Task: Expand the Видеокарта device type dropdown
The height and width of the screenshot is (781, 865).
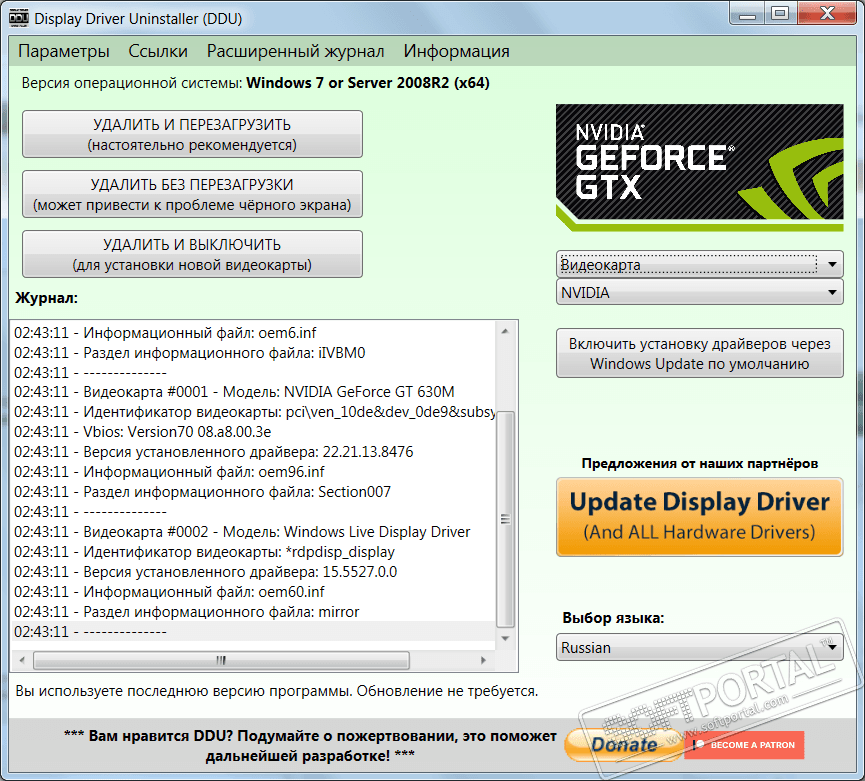Action: [x=699, y=265]
